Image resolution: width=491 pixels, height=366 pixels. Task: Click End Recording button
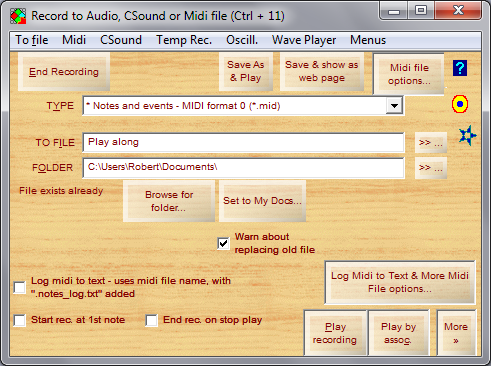[64, 72]
